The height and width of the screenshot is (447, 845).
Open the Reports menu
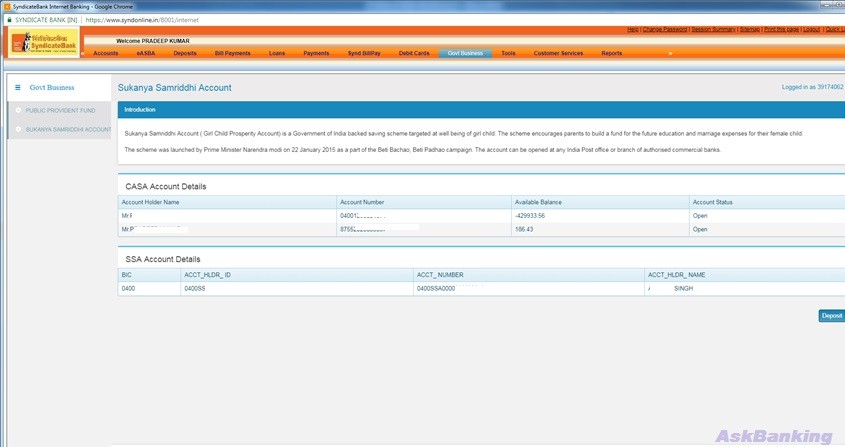[612, 53]
